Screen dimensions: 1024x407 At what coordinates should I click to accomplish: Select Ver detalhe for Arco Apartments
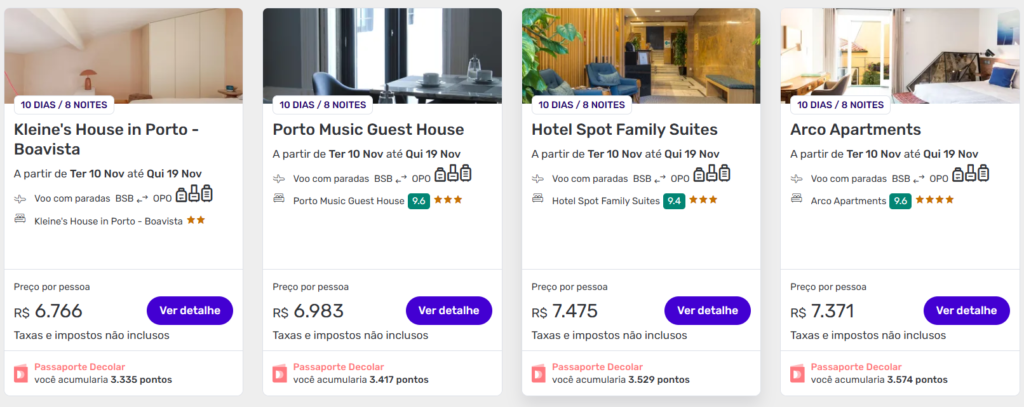tap(966, 310)
